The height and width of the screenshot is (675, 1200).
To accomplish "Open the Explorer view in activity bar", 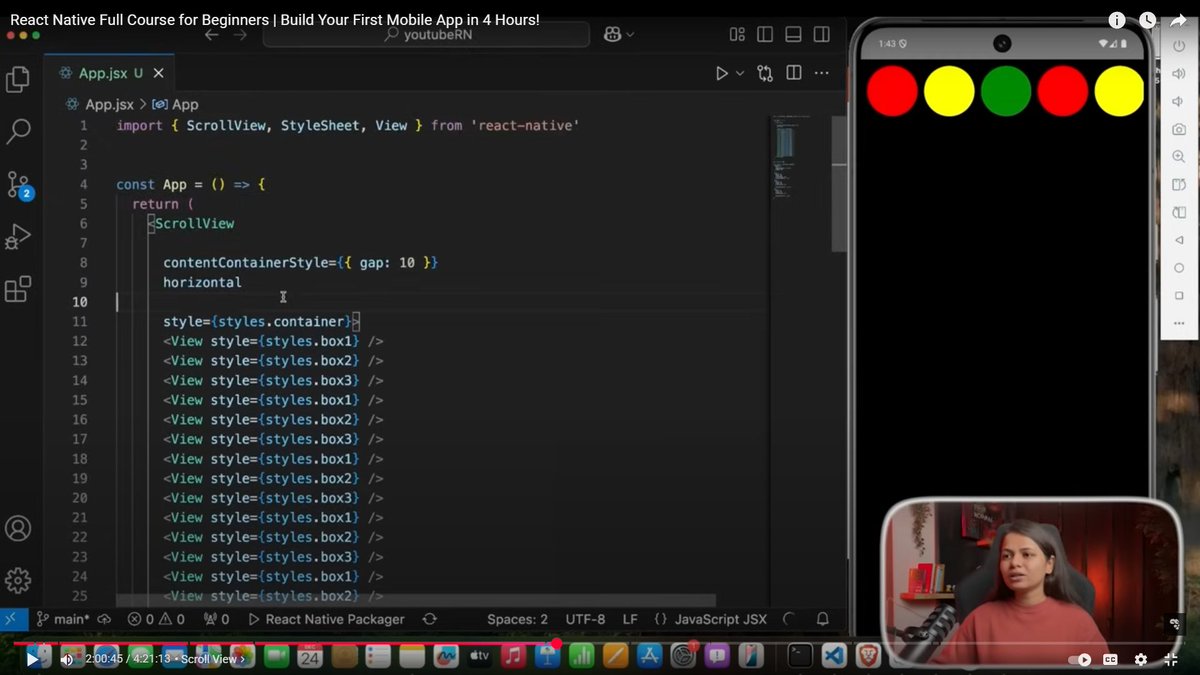I will [18, 79].
